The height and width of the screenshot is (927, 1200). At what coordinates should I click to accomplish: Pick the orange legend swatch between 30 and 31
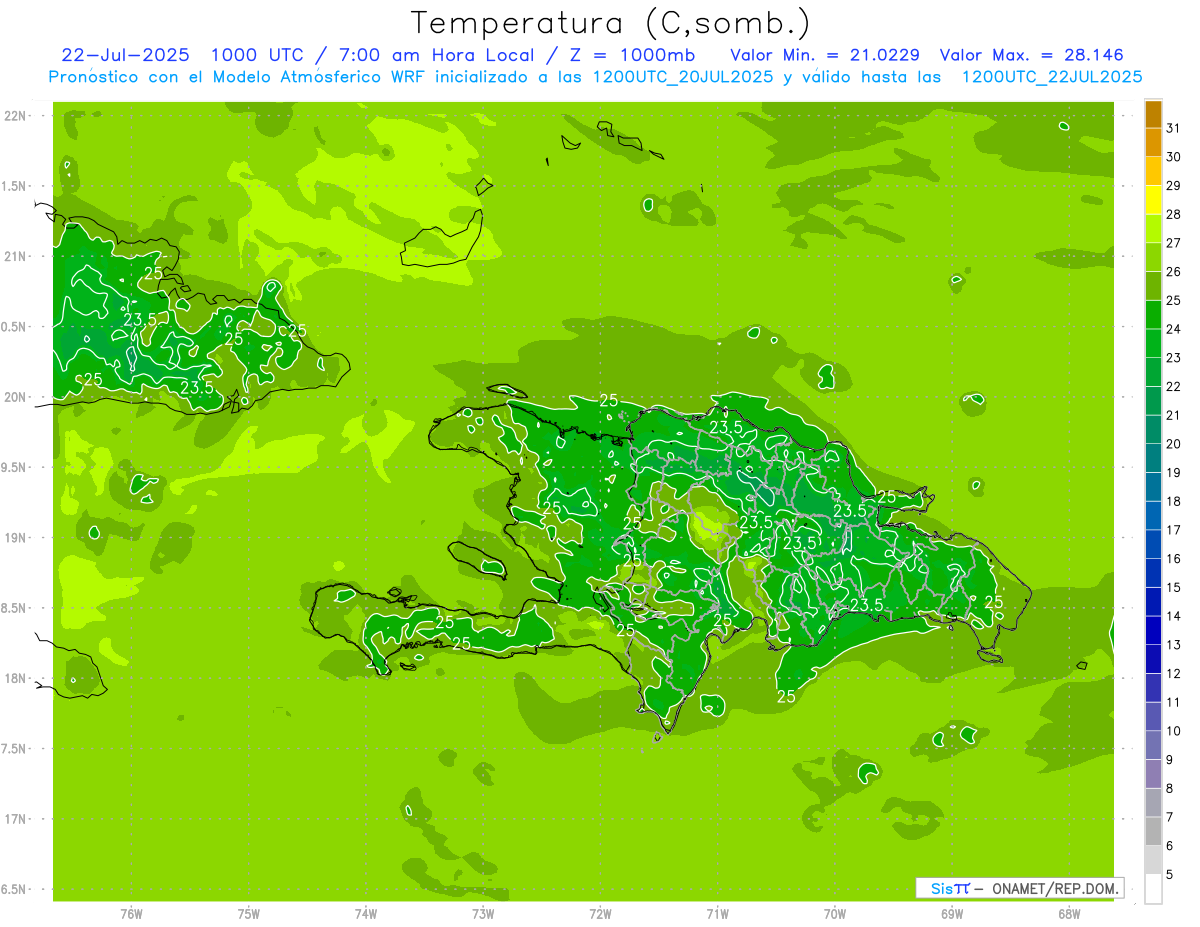1153,143
